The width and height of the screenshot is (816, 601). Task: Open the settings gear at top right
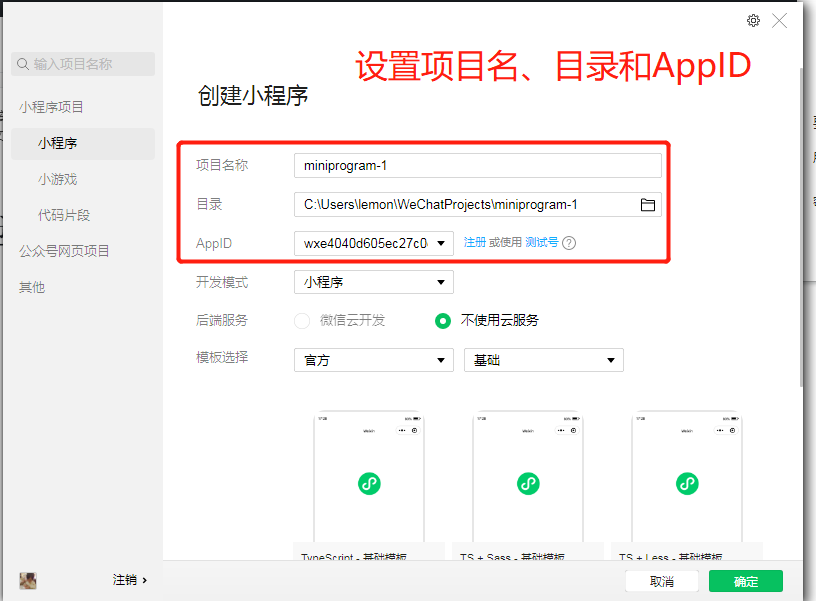753,20
